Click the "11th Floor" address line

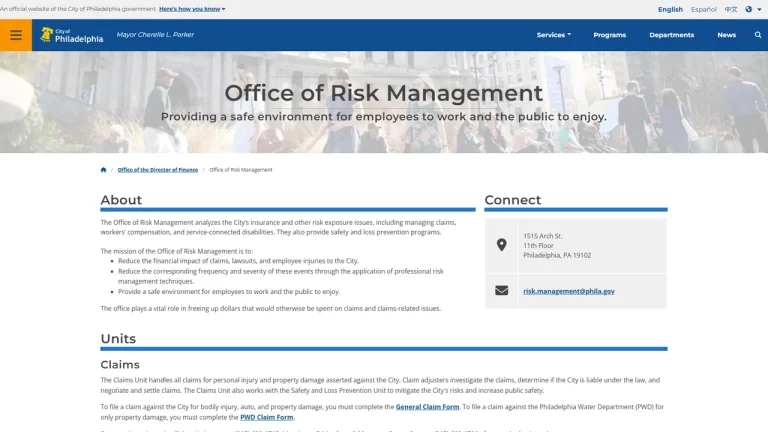(x=538, y=245)
